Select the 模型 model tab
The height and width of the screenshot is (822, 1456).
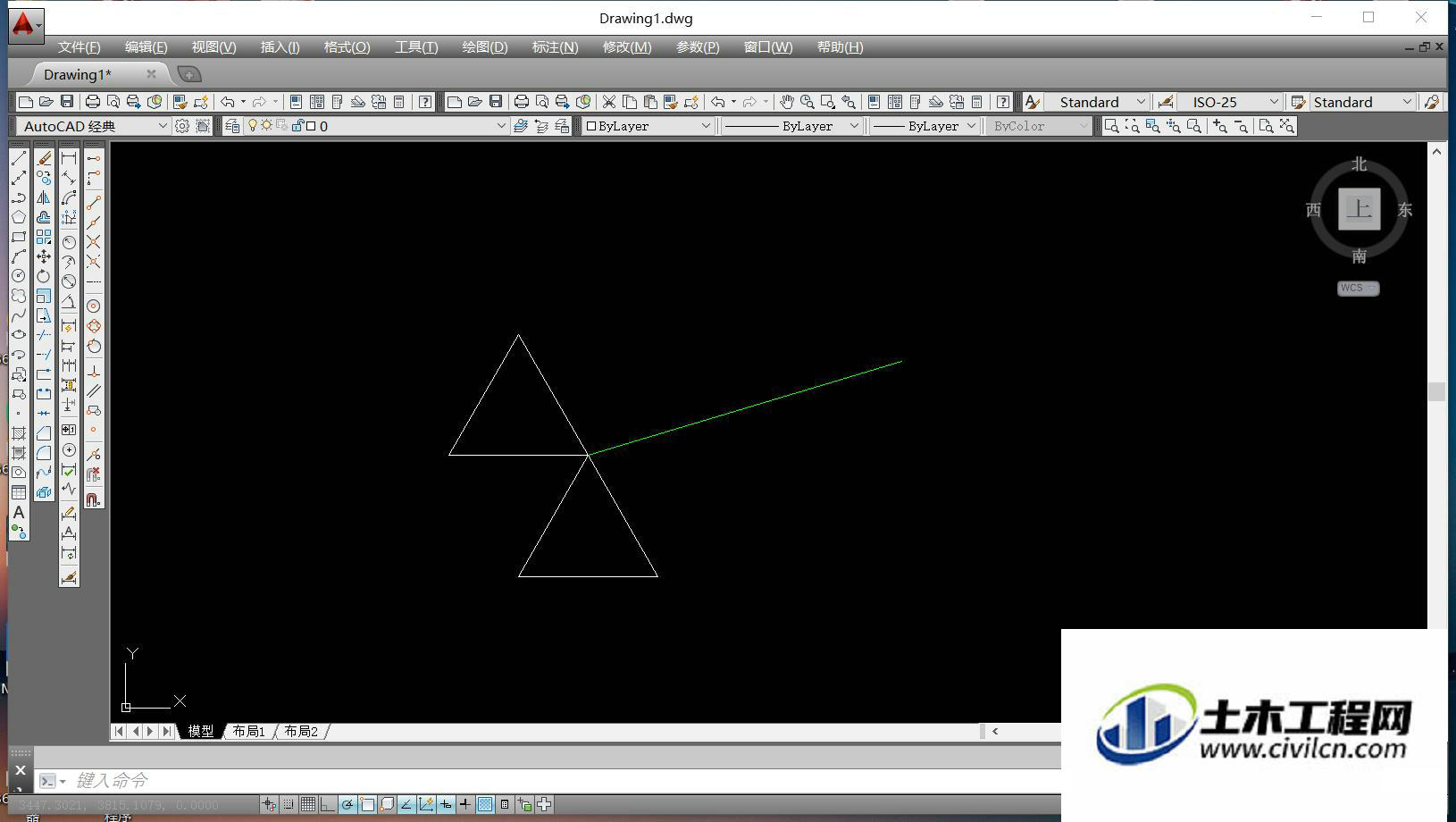tap(200, 731)
